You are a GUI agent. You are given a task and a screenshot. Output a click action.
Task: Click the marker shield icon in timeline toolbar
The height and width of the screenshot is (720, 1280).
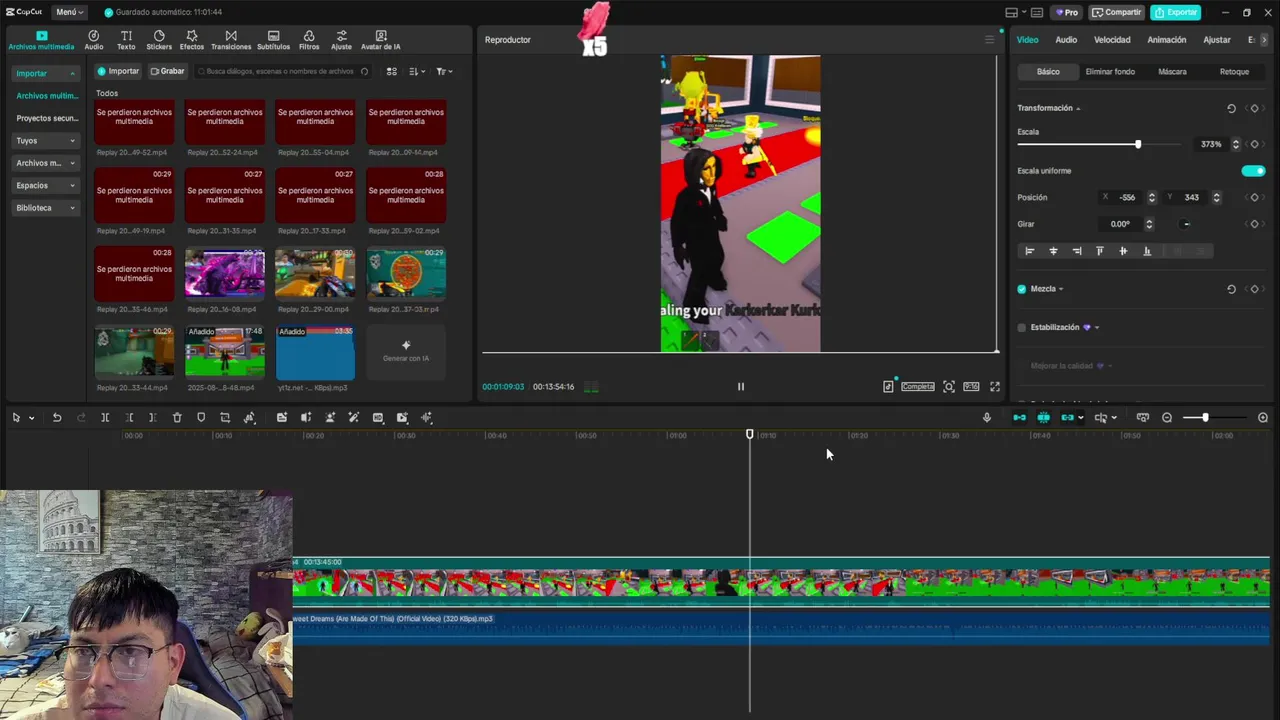click(x=201, y=418)
